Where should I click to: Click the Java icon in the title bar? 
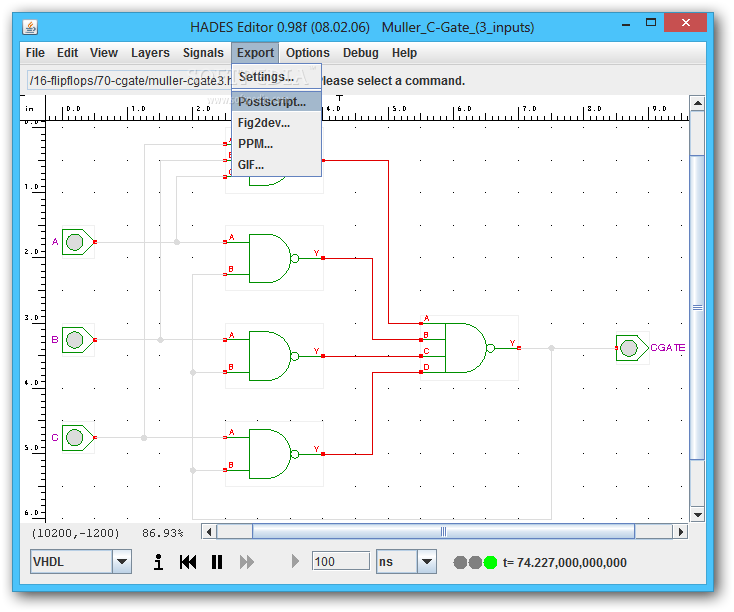coord(30,27)
